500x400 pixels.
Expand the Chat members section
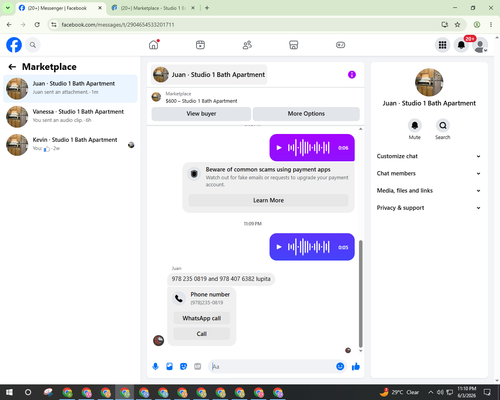click(x=429, y=173)
